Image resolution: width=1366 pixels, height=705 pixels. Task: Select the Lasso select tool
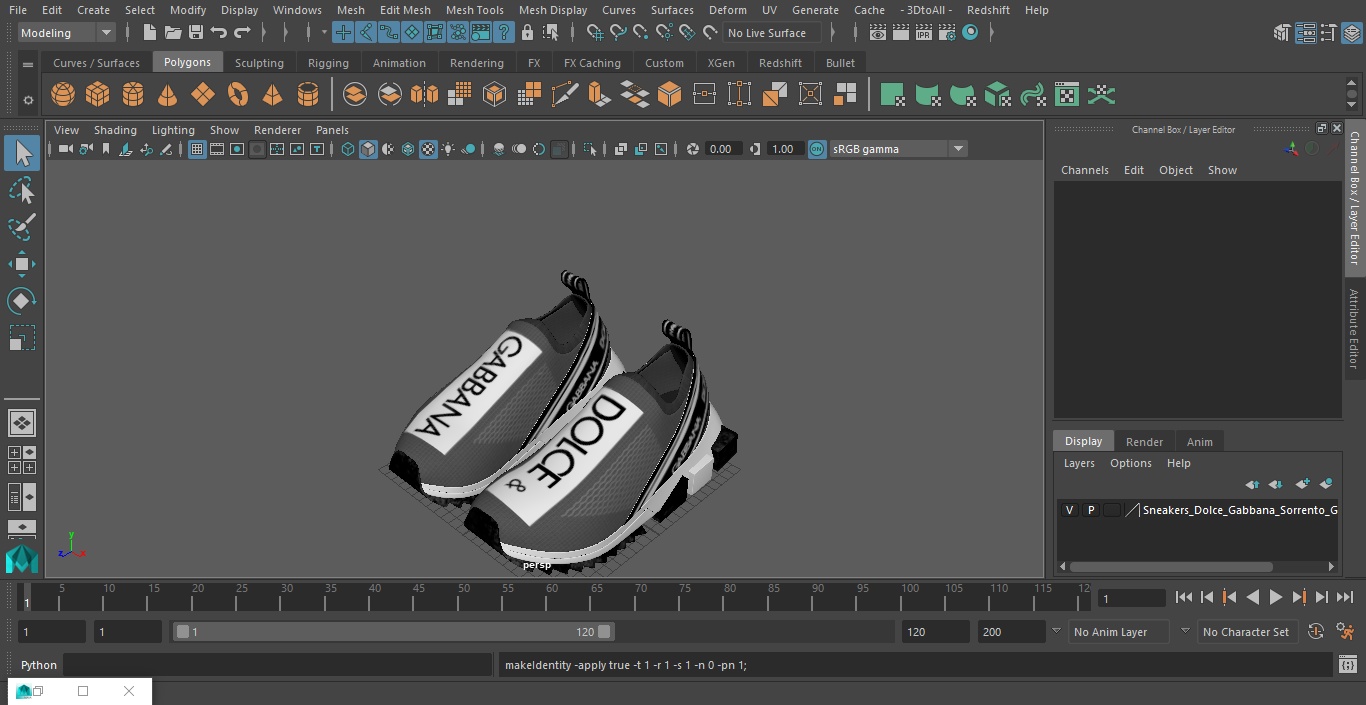click(22, 190)
